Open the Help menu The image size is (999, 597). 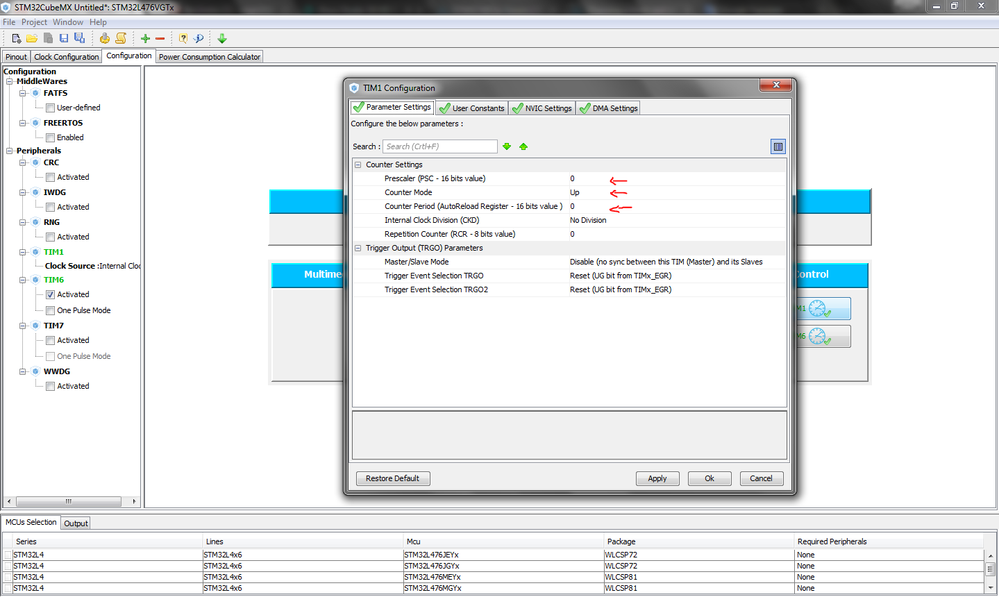[98, 22]
